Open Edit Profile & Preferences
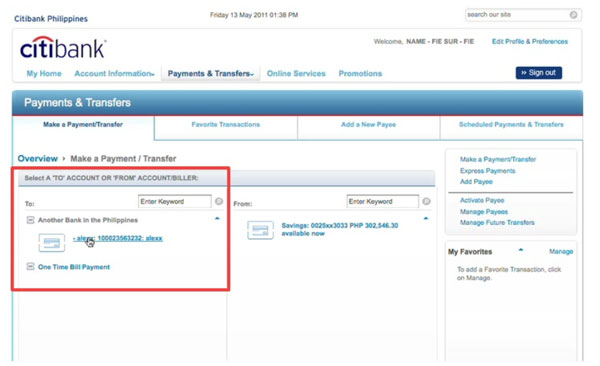This screenshot has height=366, width=600. tap(530, 41)
